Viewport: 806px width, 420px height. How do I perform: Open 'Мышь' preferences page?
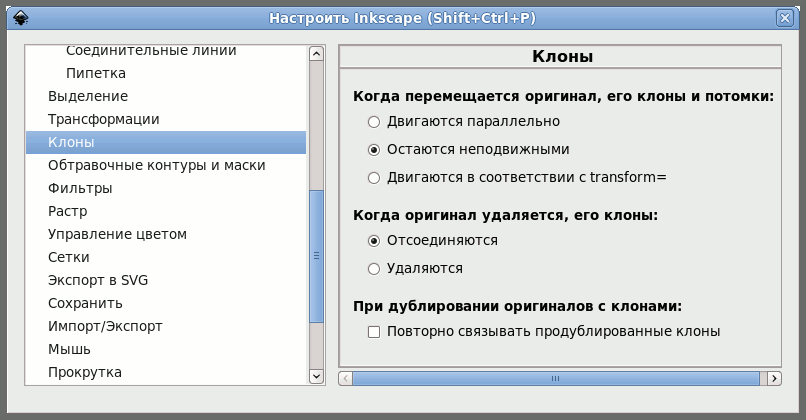166,349
